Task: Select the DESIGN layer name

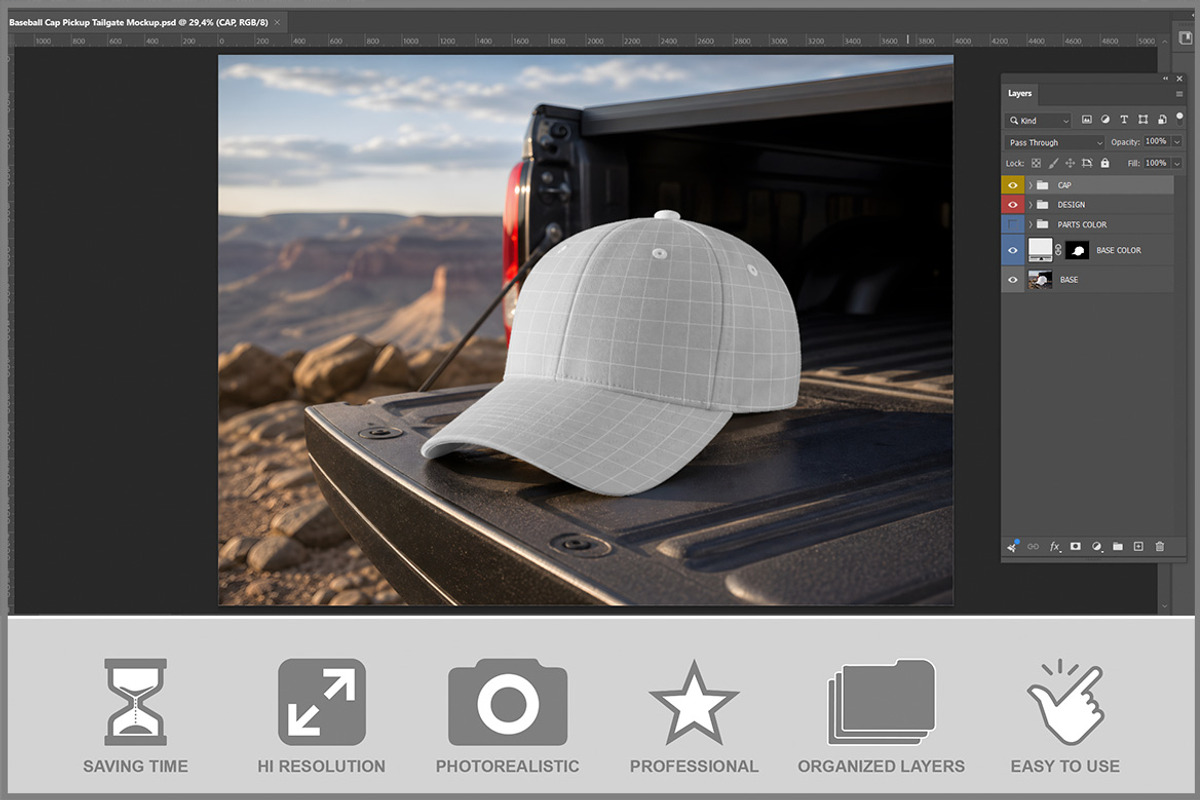Action: tap(1071, 205)
